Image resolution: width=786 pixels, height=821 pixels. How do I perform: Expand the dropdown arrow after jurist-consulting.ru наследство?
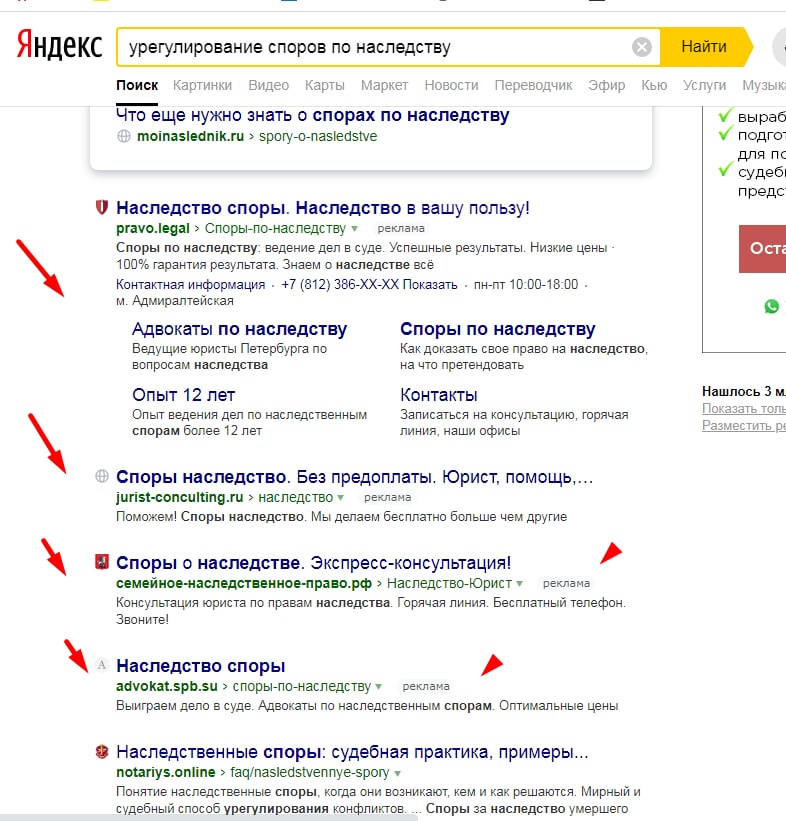[x=341, y=497]
